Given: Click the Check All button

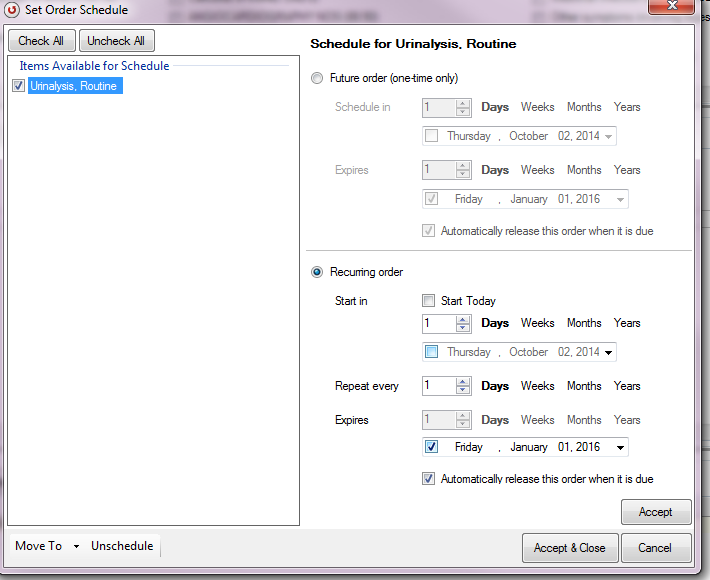Looking at the screenshot, I should coord(41,41).
